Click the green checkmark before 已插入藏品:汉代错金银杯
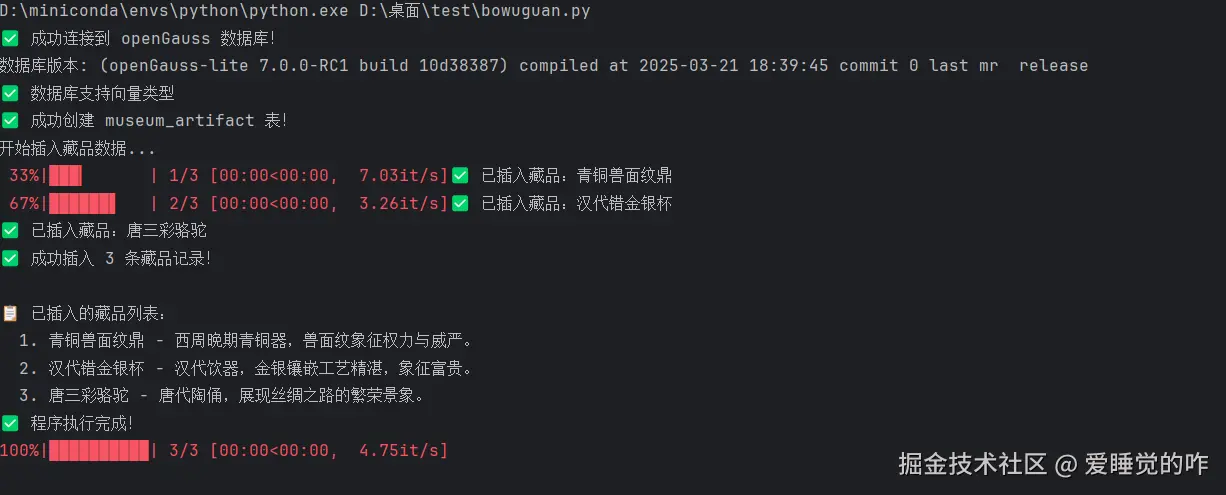 [x=460, y=204]
